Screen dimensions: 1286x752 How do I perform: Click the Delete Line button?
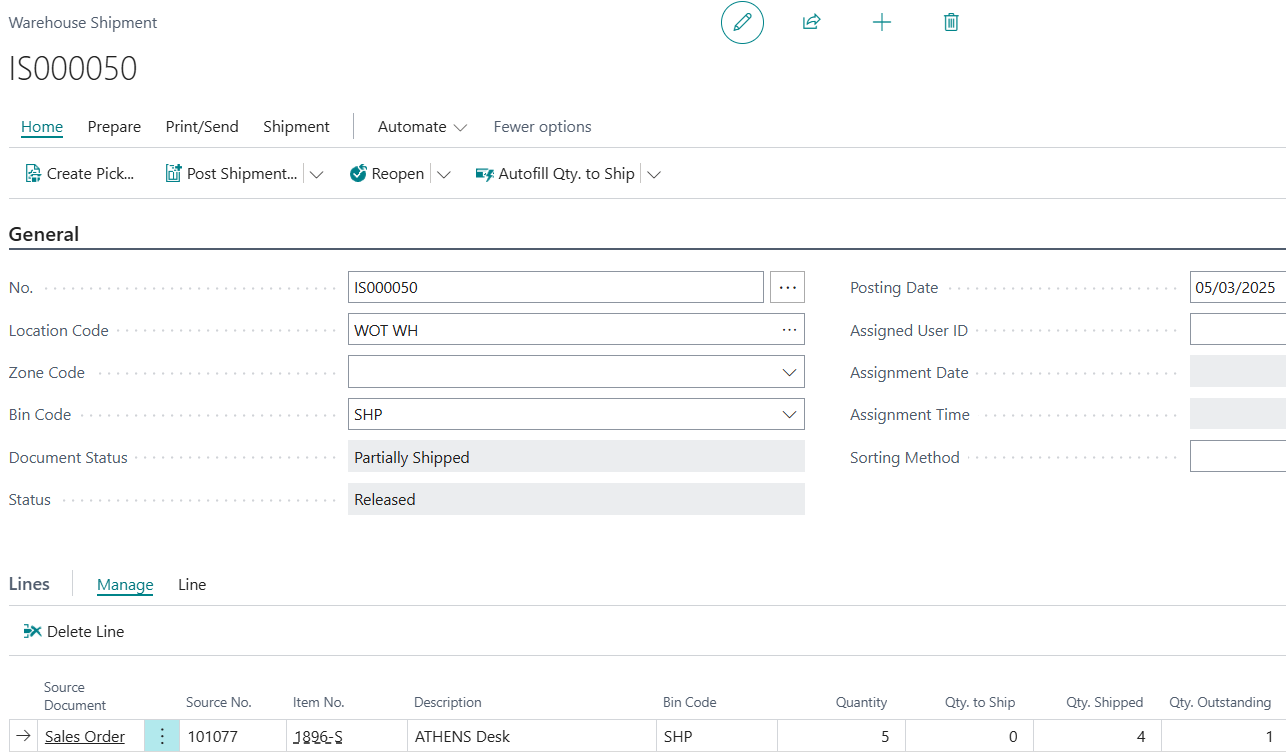pyautogui.click(x=74, y=632)
